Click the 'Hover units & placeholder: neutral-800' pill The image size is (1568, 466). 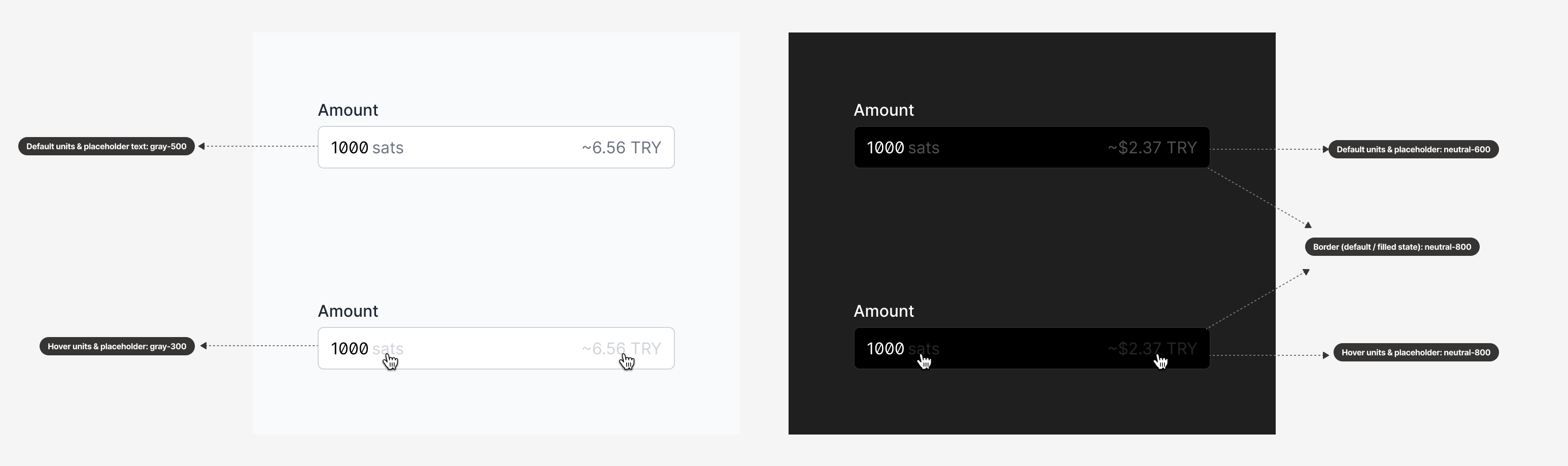pyautogui.click(x=1416, y=352)
